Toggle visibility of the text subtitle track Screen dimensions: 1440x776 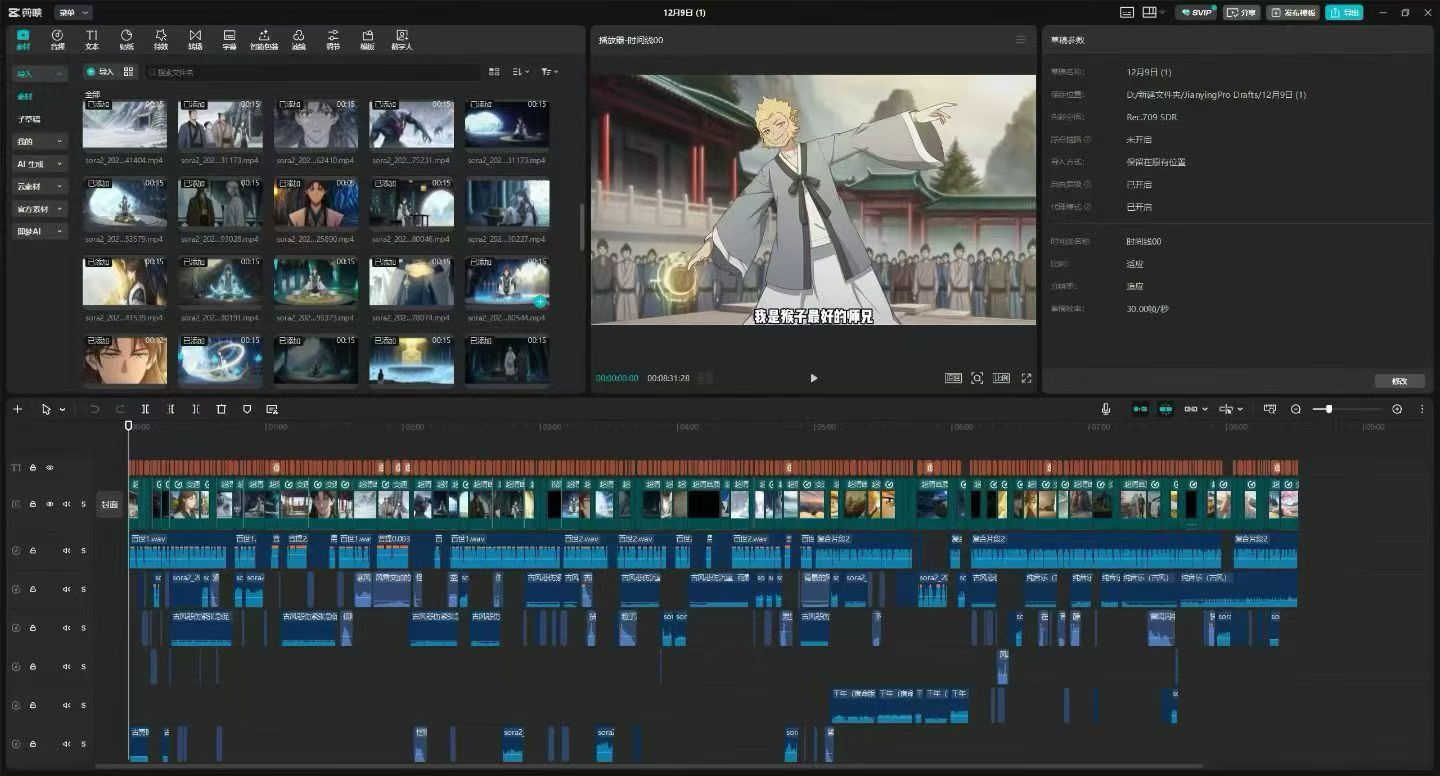coord(50,467)
